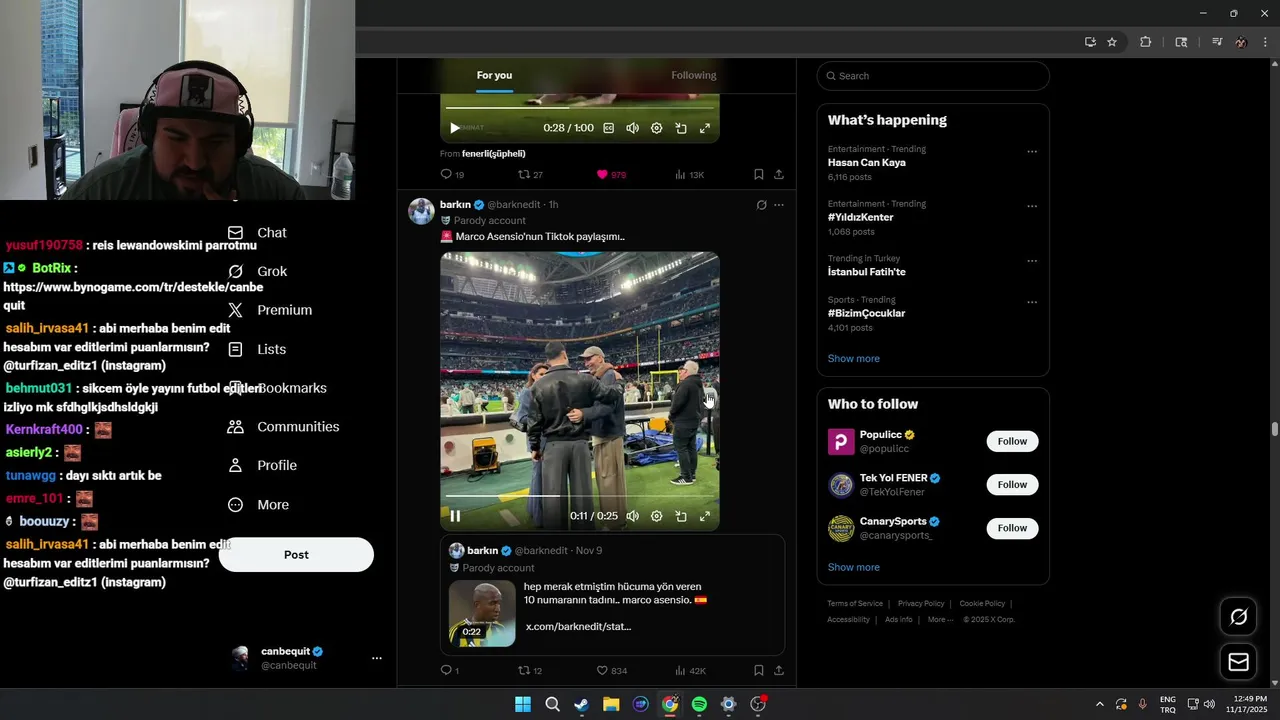The width and height of the screenshot is (1280, 720).
Task: Focus the X Search field
Action: pyautogui.click(x=933, y=76)
